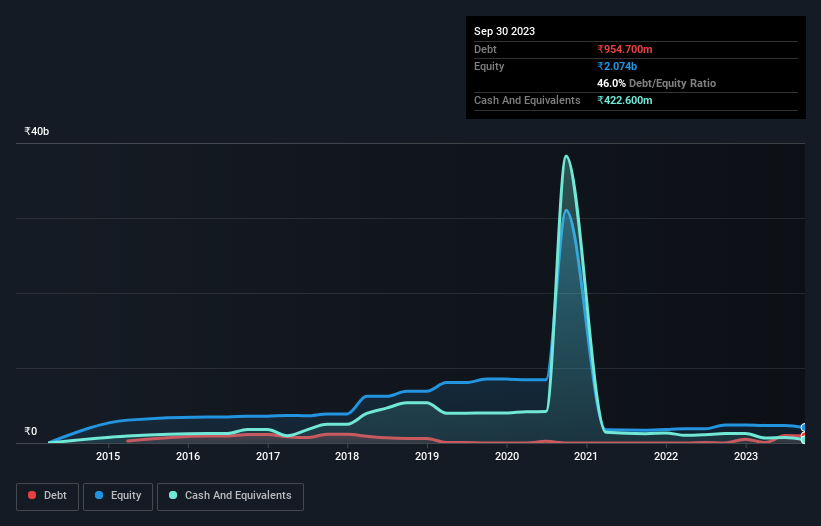Click the 2015 x-axis label
The width and height of the screenshot is (821, 526).
click(108, 456)
